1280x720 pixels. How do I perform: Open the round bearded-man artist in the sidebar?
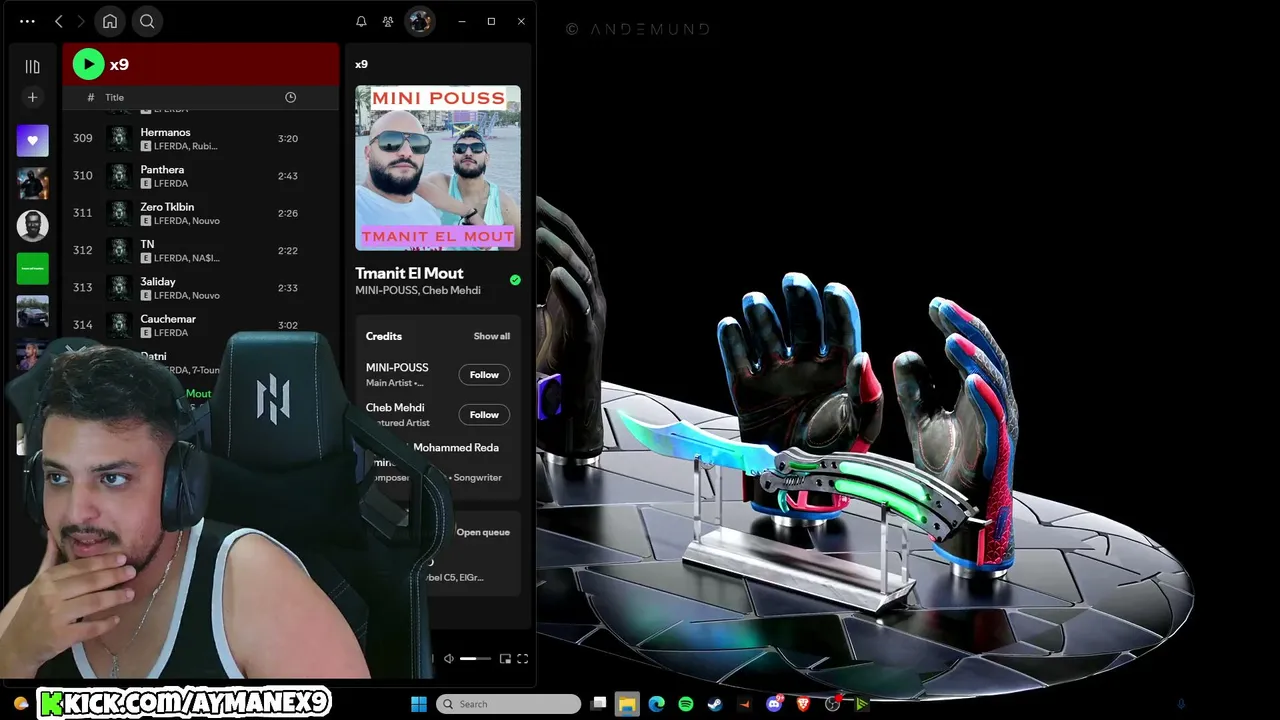coord(32,226)
